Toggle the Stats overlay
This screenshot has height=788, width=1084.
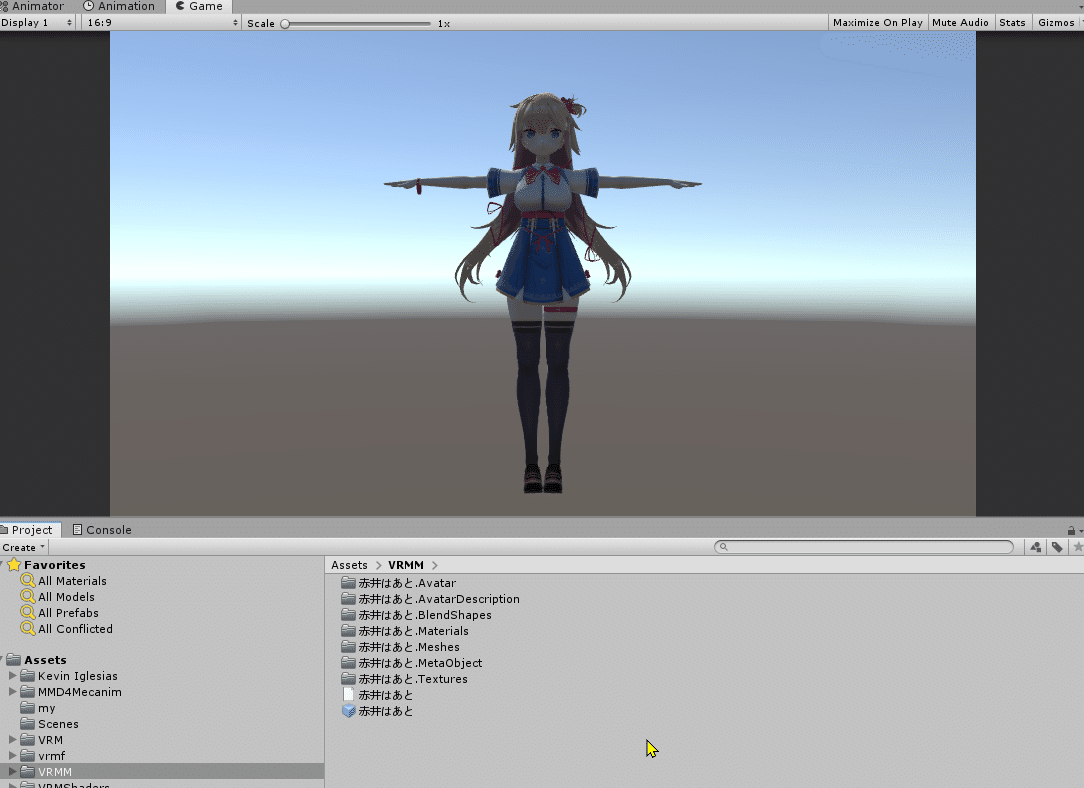tap(1012, 23)
